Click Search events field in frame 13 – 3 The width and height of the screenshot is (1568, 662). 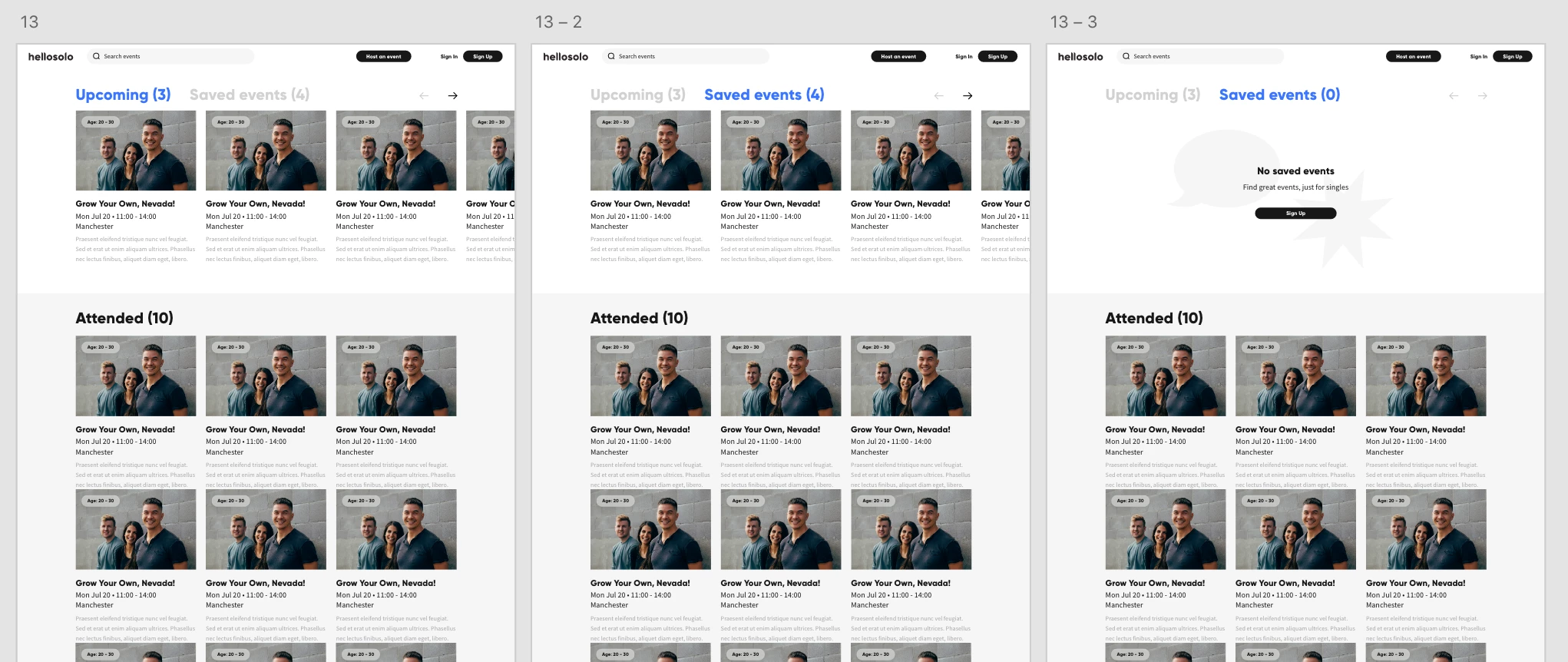tap(1199, 56)
